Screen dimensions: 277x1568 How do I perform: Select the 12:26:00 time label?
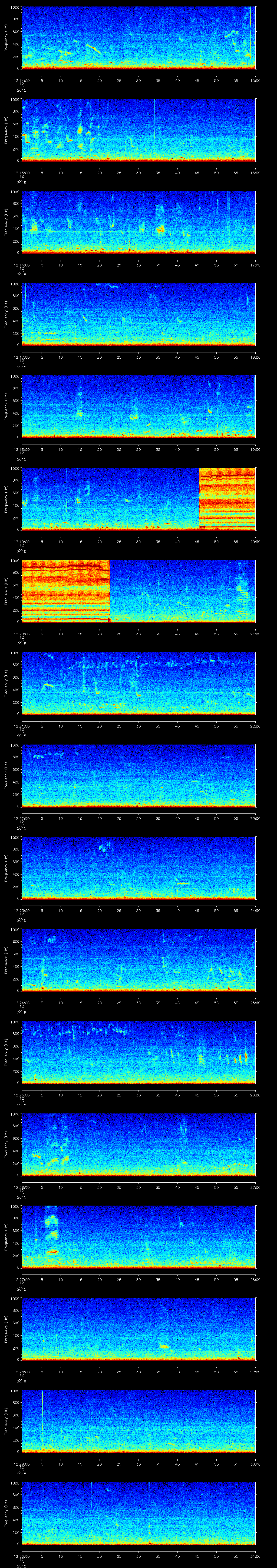21,1187
